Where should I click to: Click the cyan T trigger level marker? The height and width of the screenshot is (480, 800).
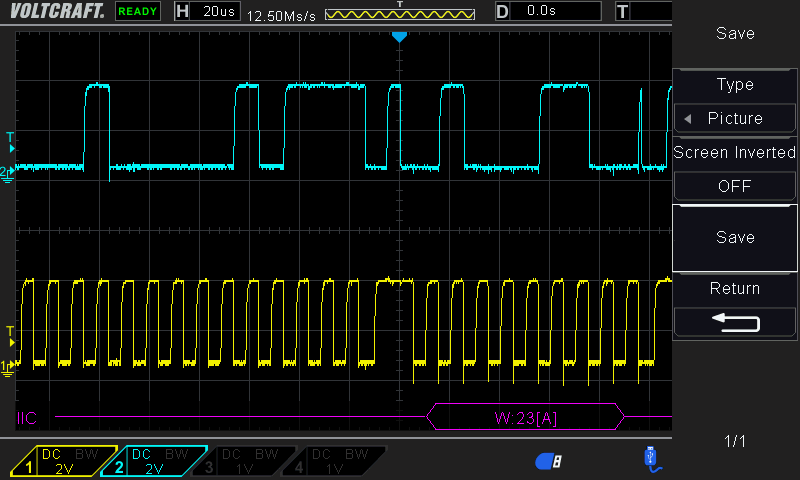(10, 137)
